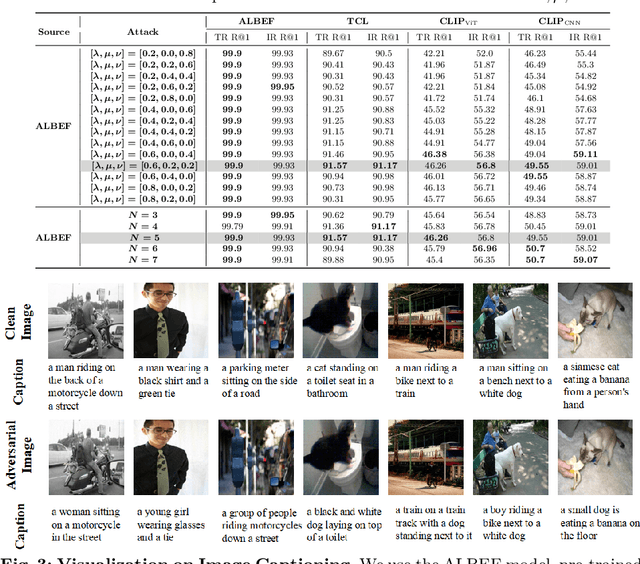Open the clean siamese cat banana image
This screenshot has width=640, height=564.
[592, 320]
